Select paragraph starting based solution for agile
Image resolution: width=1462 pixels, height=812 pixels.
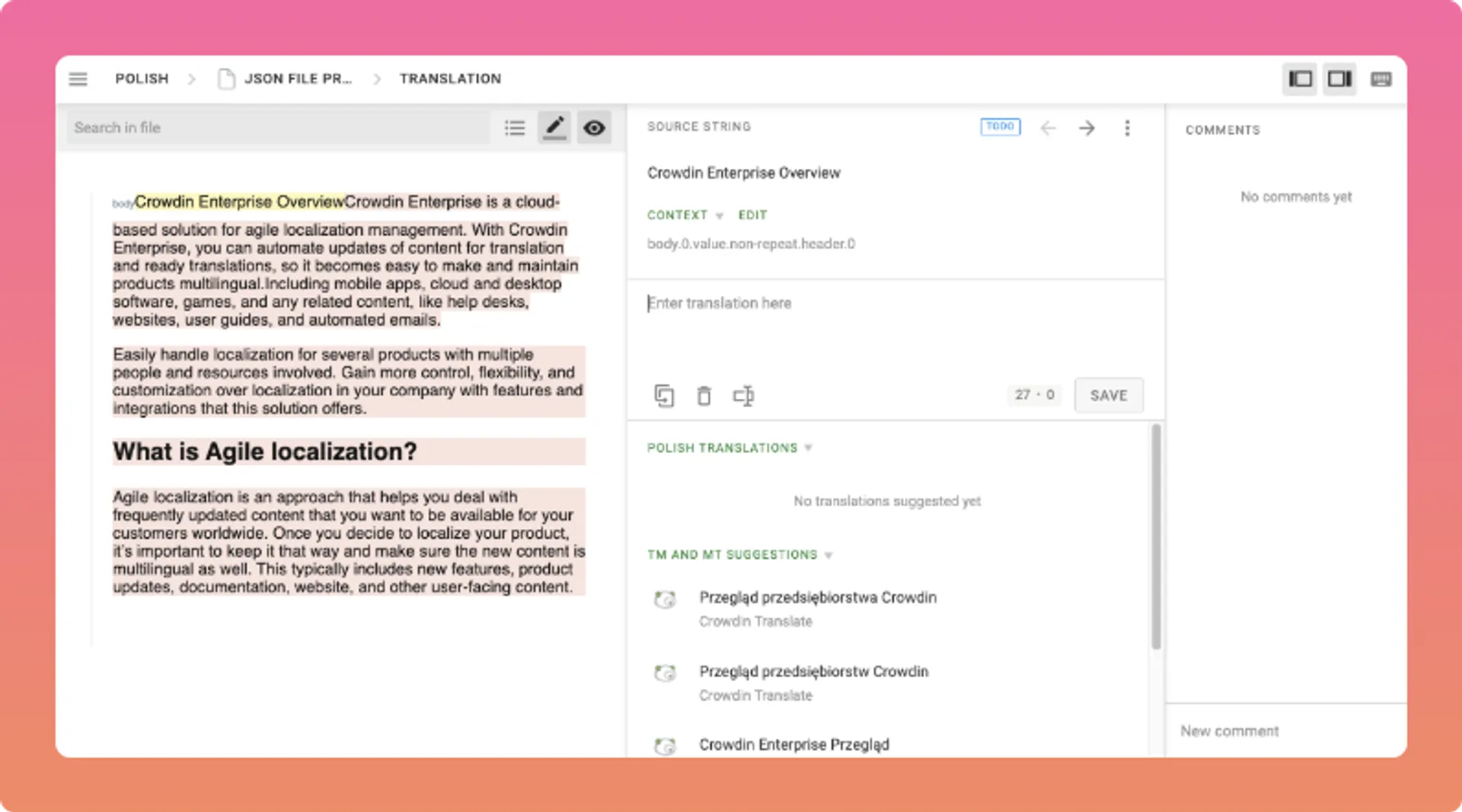point(346,275)
